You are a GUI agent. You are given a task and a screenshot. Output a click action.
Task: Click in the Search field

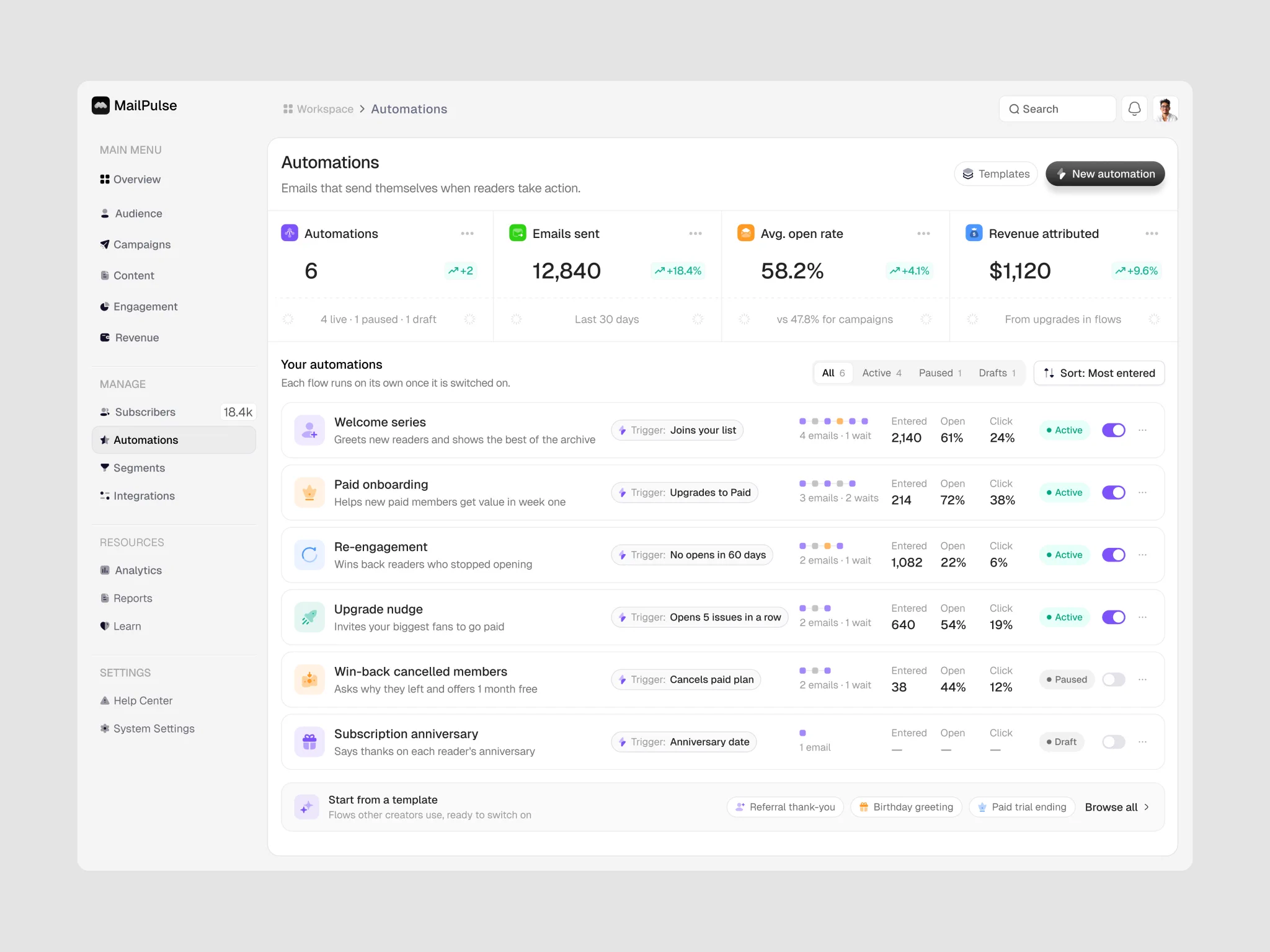pos(1057,109)
